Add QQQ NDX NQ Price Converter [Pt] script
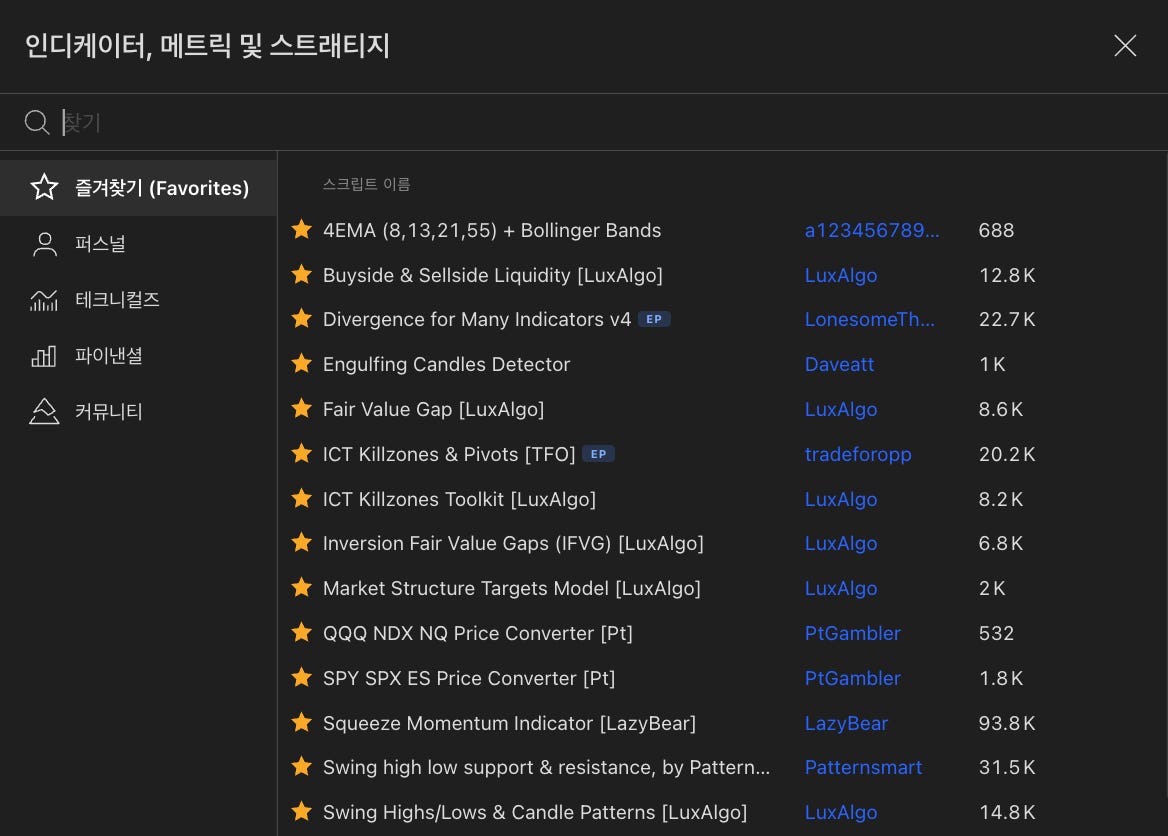This screenshot has width=1168, height=836. pyautogui.click(x=477, y=633)
